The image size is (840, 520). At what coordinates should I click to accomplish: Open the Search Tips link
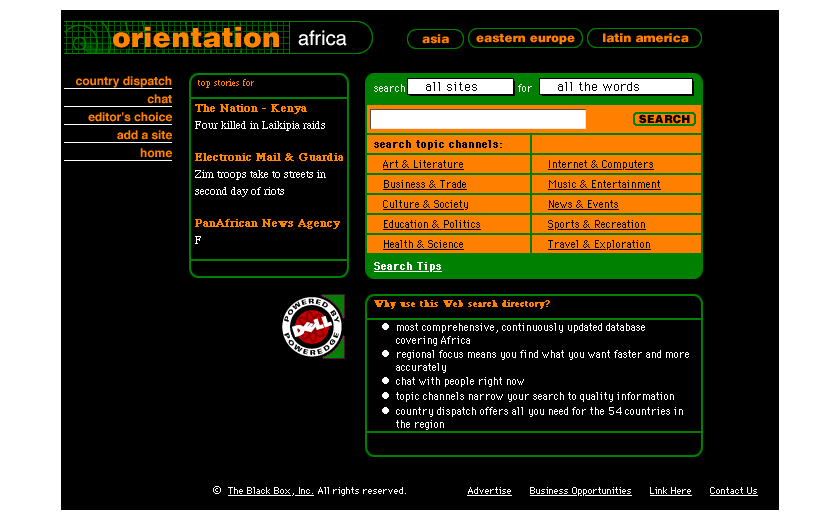tap(407, 267)
